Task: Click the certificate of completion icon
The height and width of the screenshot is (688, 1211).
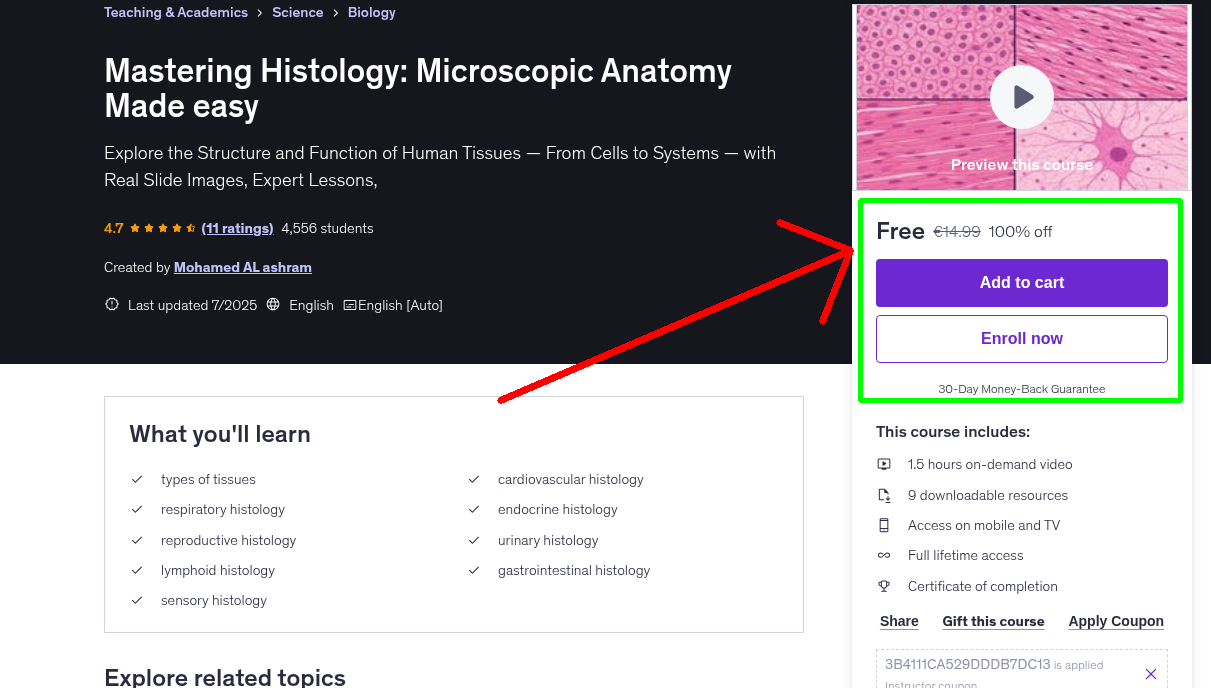Action: [885, 586]
